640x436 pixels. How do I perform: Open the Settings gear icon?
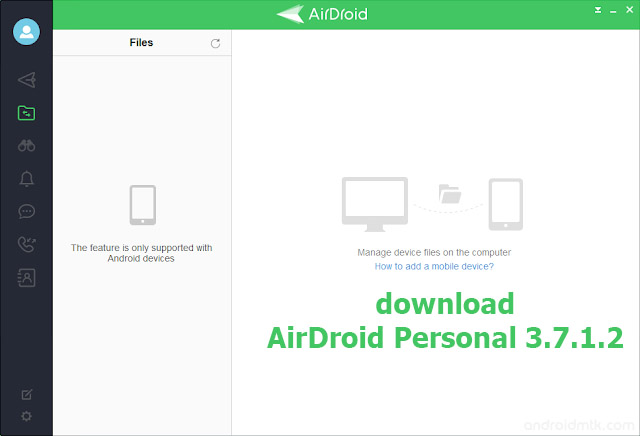click(x=26, y=416)
